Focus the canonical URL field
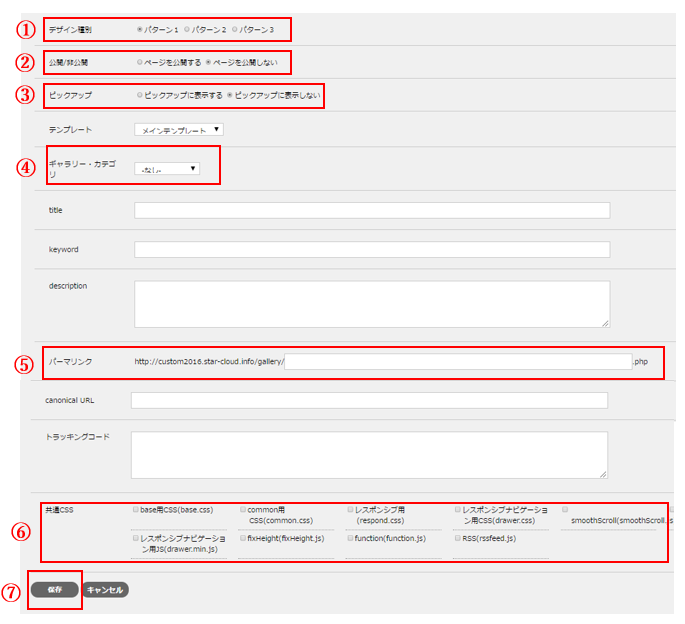Viewport: 685px width, 624px height. click(x=369, y=400)
